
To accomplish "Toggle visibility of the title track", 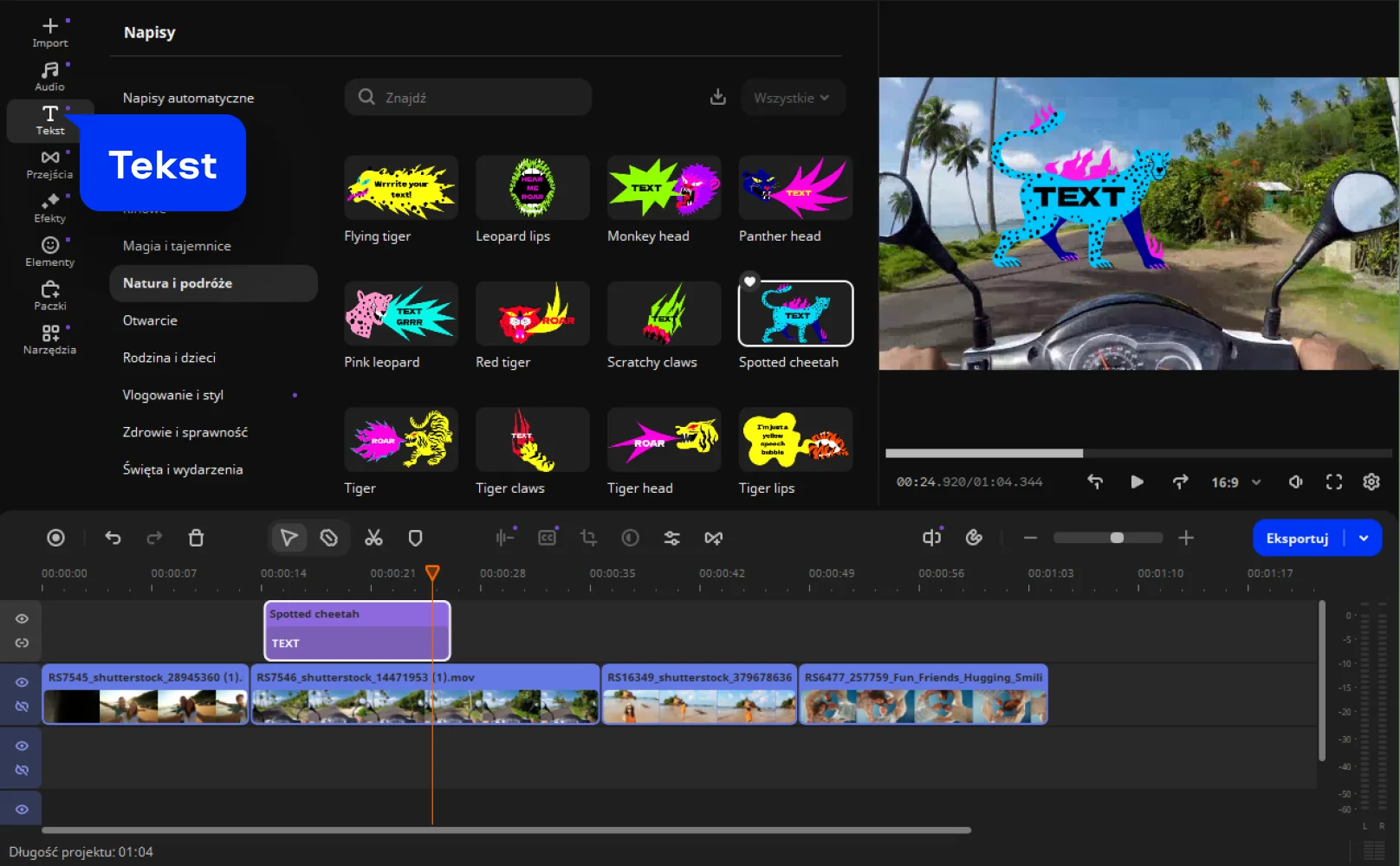I will click(x=22, y=618).
